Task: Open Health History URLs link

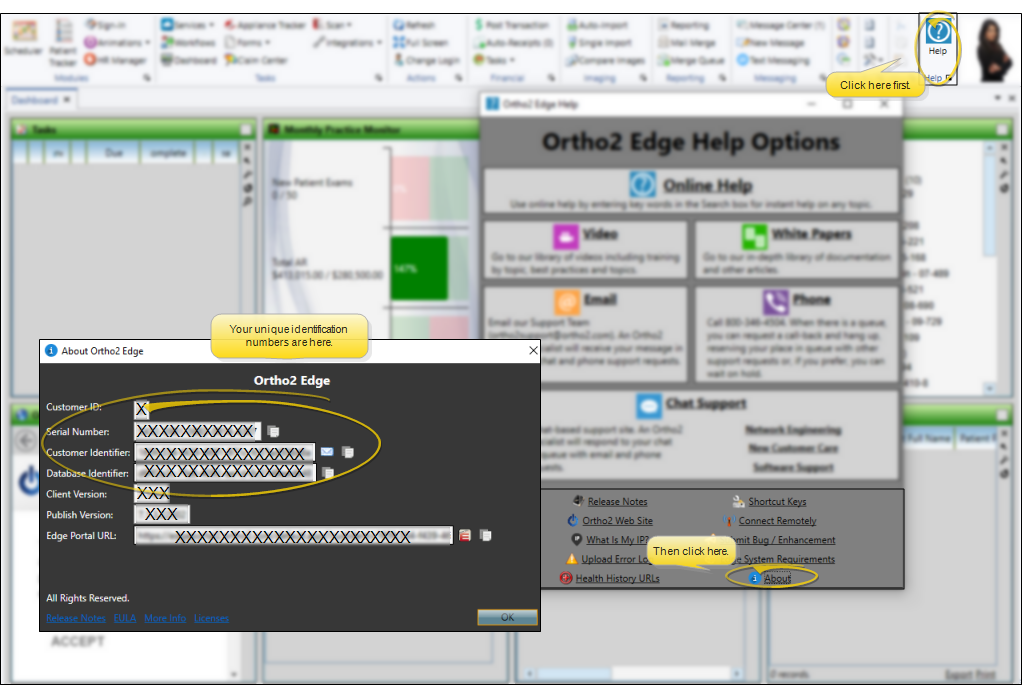Action: coord(617,578)
